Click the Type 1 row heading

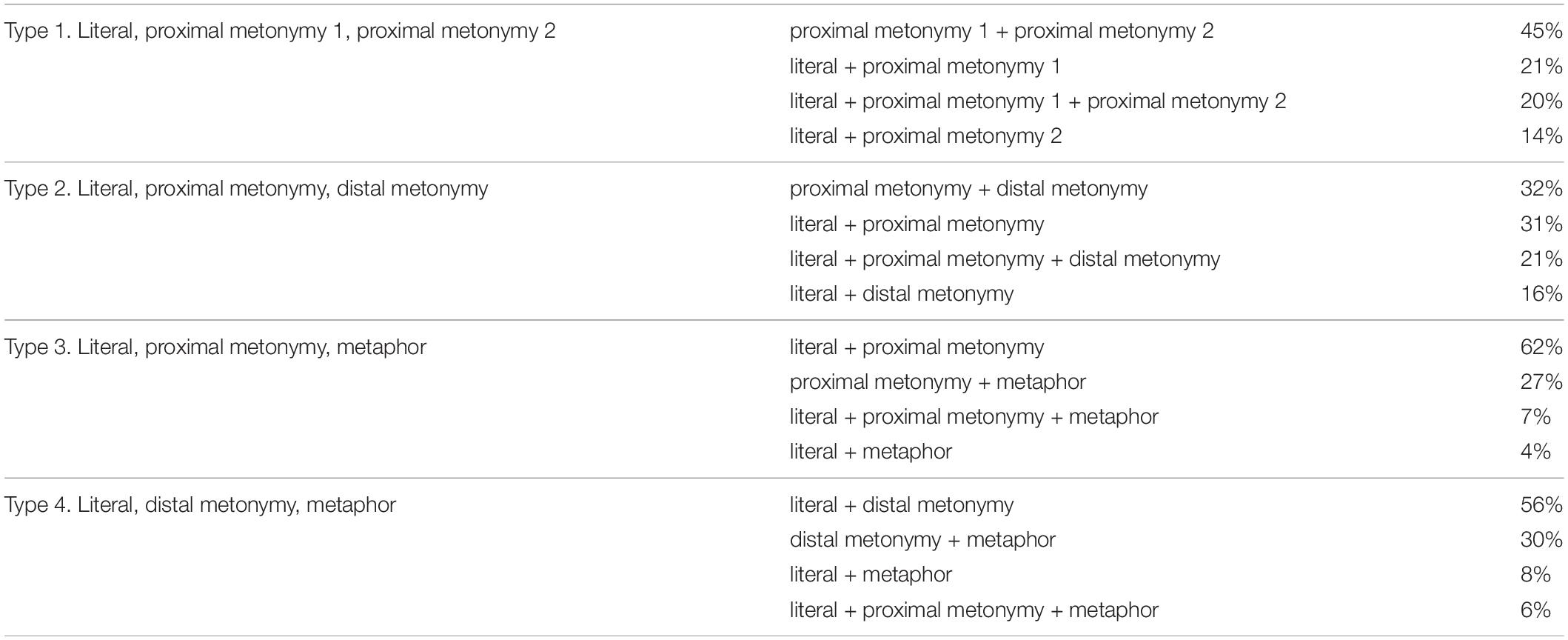pyautogui.click(x=280, y=31)
